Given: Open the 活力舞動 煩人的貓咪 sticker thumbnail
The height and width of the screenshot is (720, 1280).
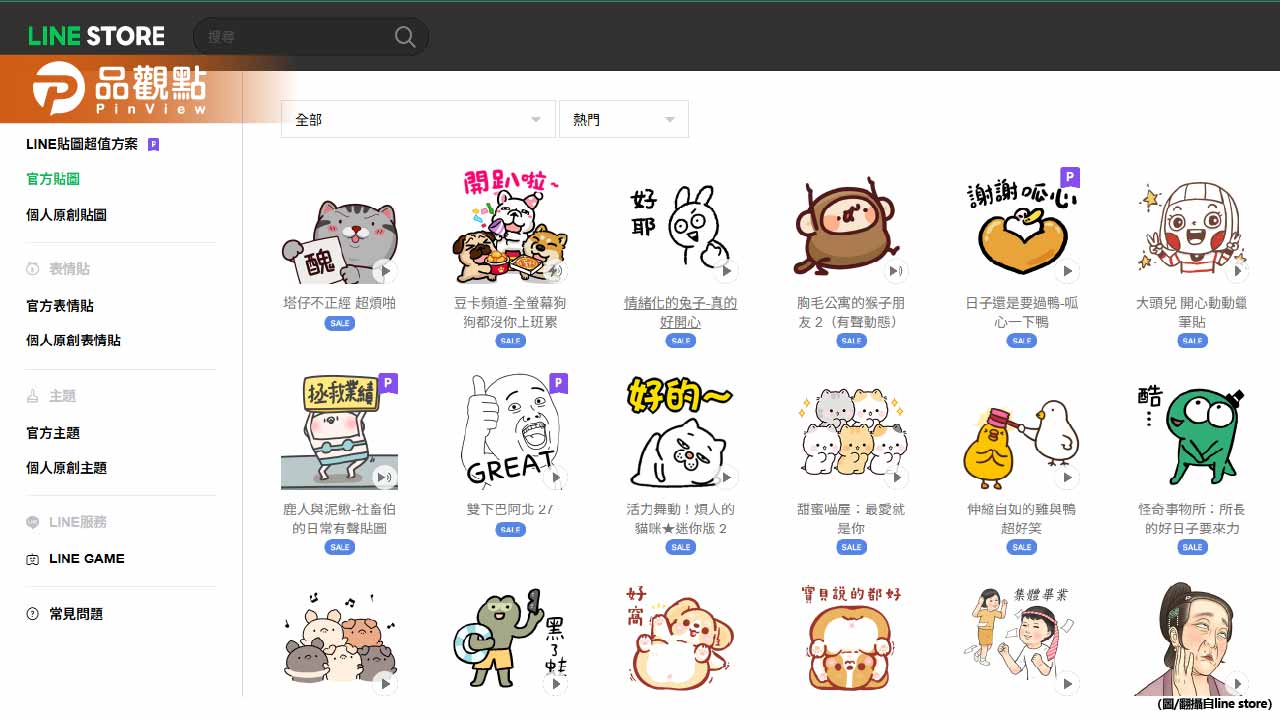Looking at the screenshot, I should tap(681, 432).
